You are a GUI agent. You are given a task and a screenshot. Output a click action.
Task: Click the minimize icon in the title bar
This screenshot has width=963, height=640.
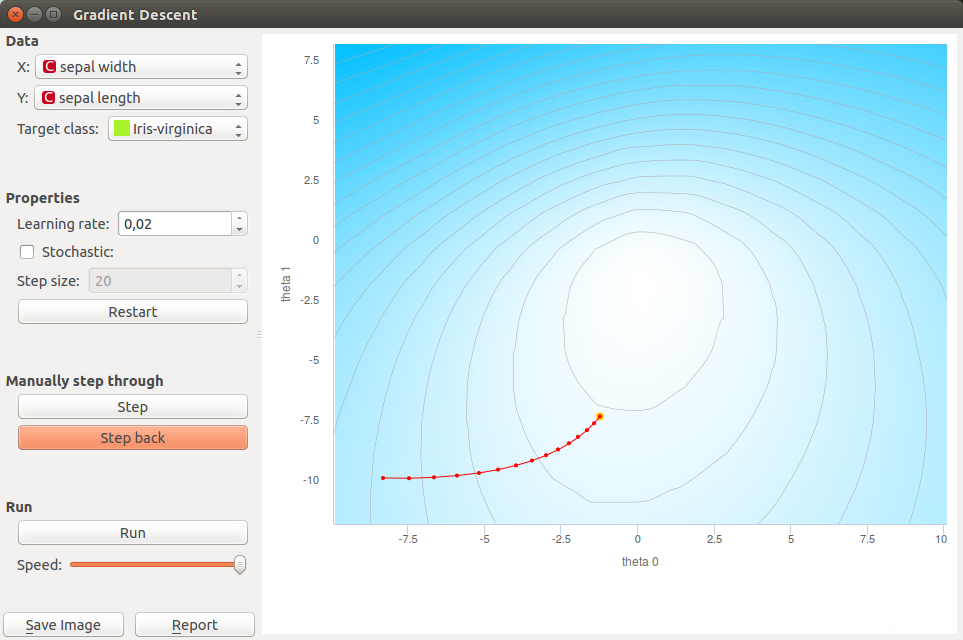pos(35,14)
